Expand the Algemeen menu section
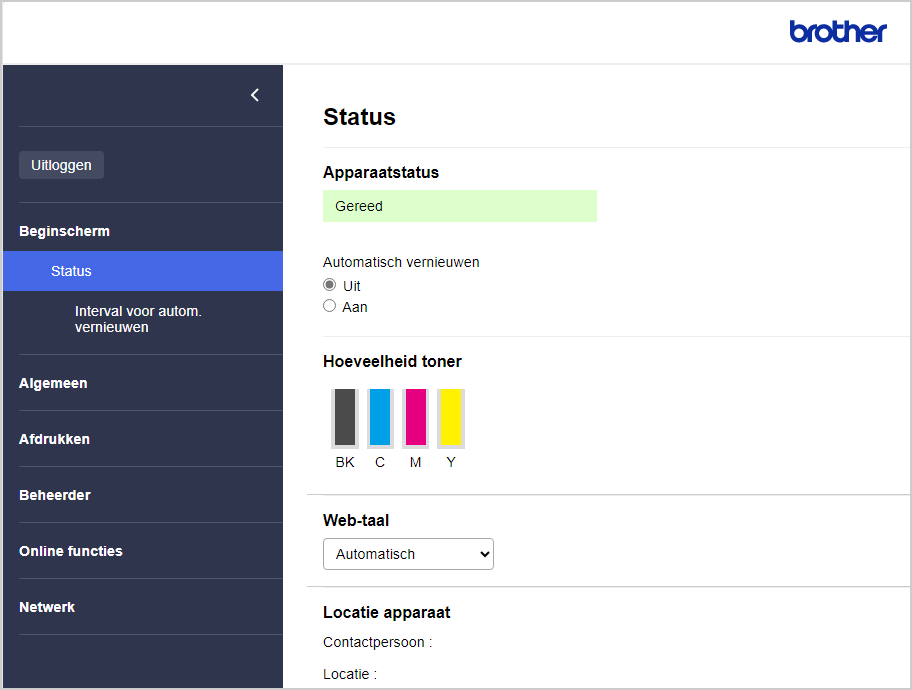Viewport: 912px width, 690px height. 53,383
